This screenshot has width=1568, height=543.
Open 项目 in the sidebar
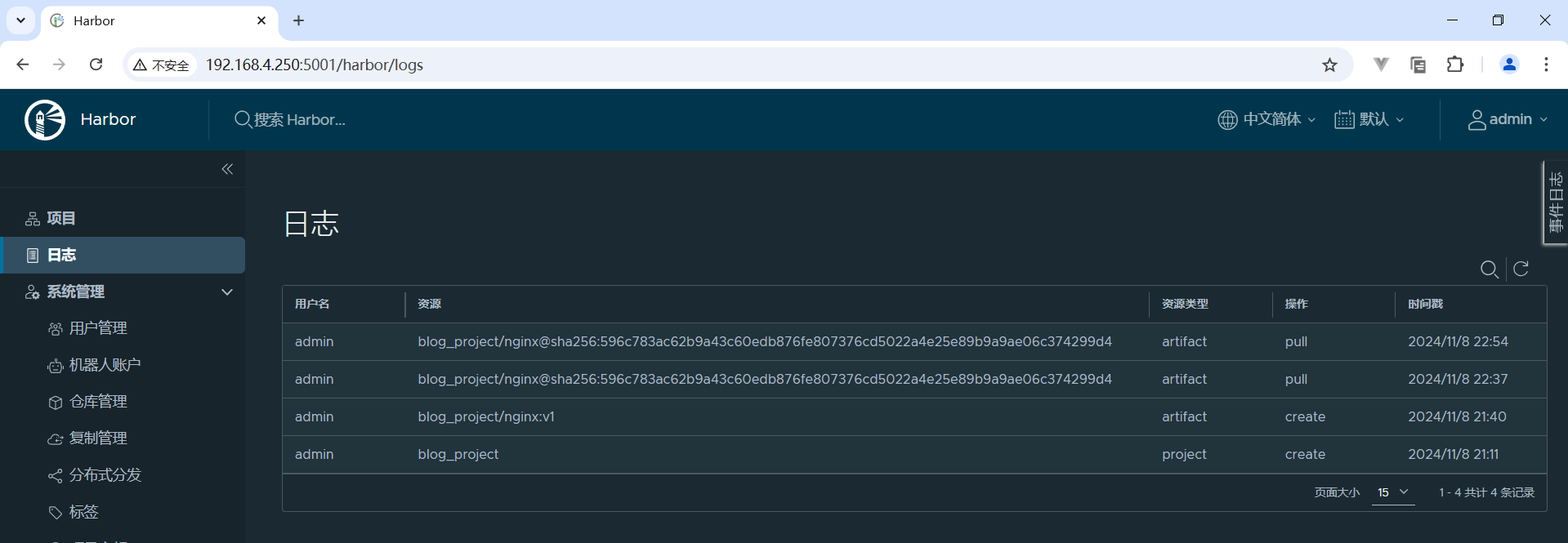point(61,218)
